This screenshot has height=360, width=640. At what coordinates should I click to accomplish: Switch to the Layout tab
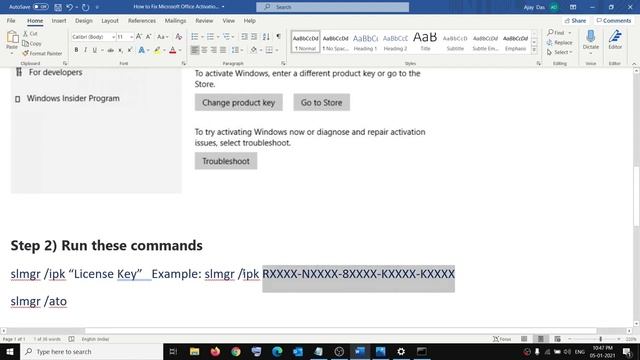click(110, 20)
